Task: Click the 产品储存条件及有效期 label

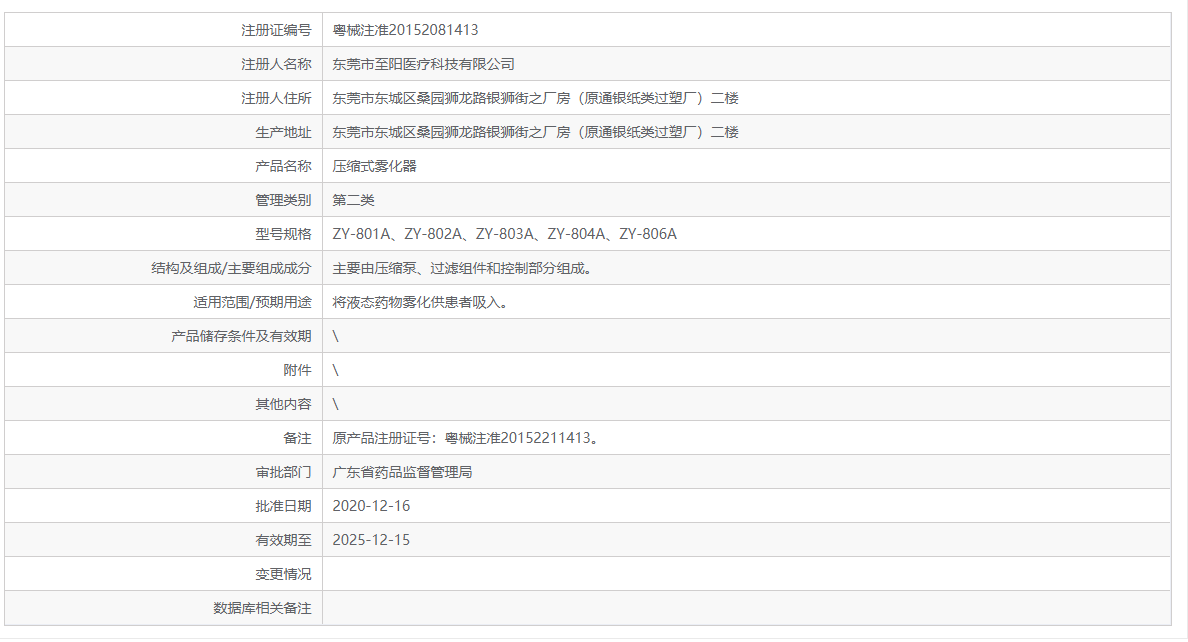Action: click(241, 337)
